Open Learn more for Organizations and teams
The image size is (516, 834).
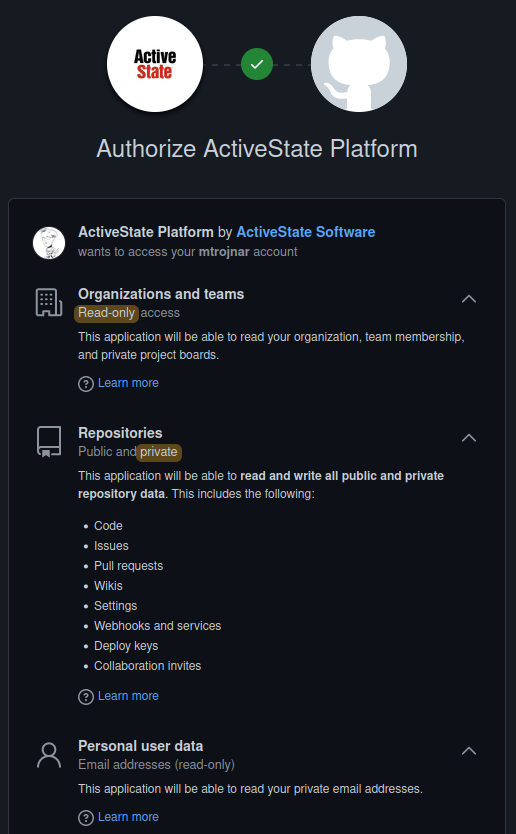[x=128, y=383]
